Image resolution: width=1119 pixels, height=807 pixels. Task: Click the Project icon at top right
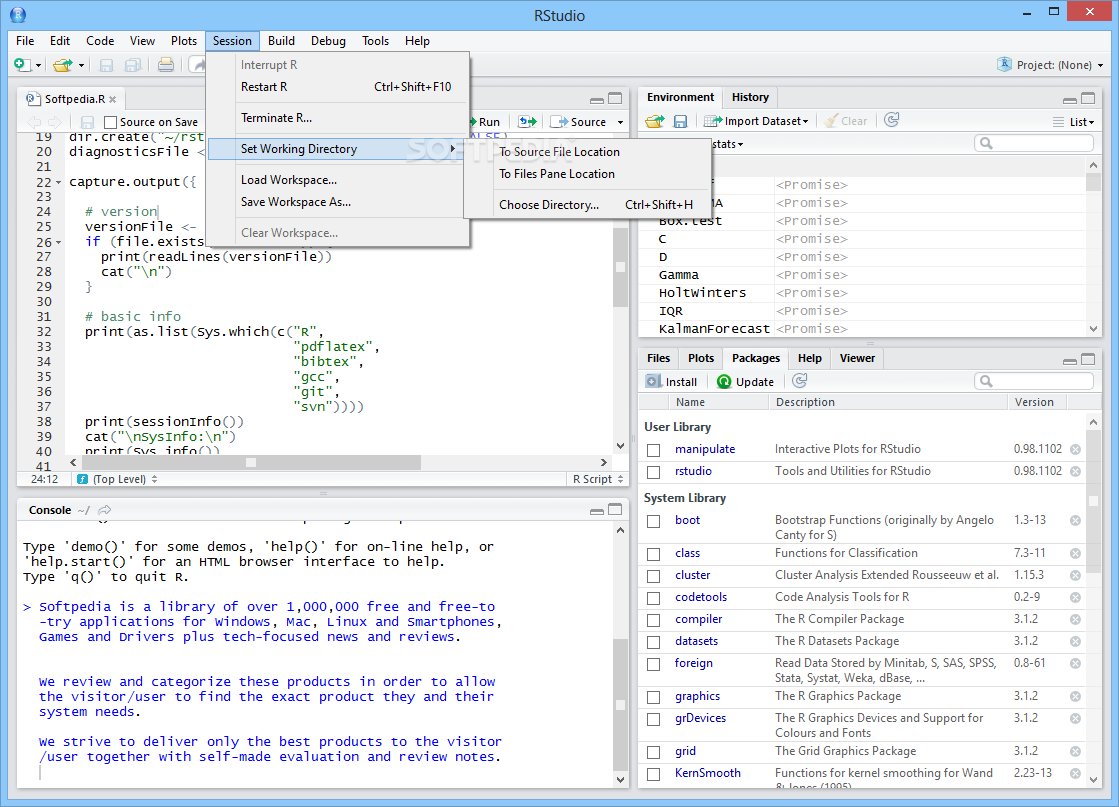(x=1004, y=64)
